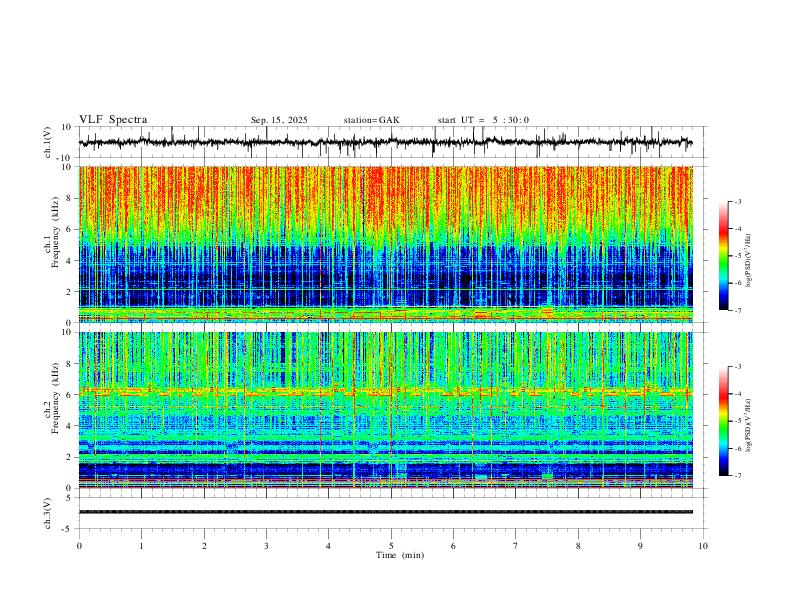Click the "ch.1(V)" waveform axis label
792x612 pixels.
[x=48, y=142]
